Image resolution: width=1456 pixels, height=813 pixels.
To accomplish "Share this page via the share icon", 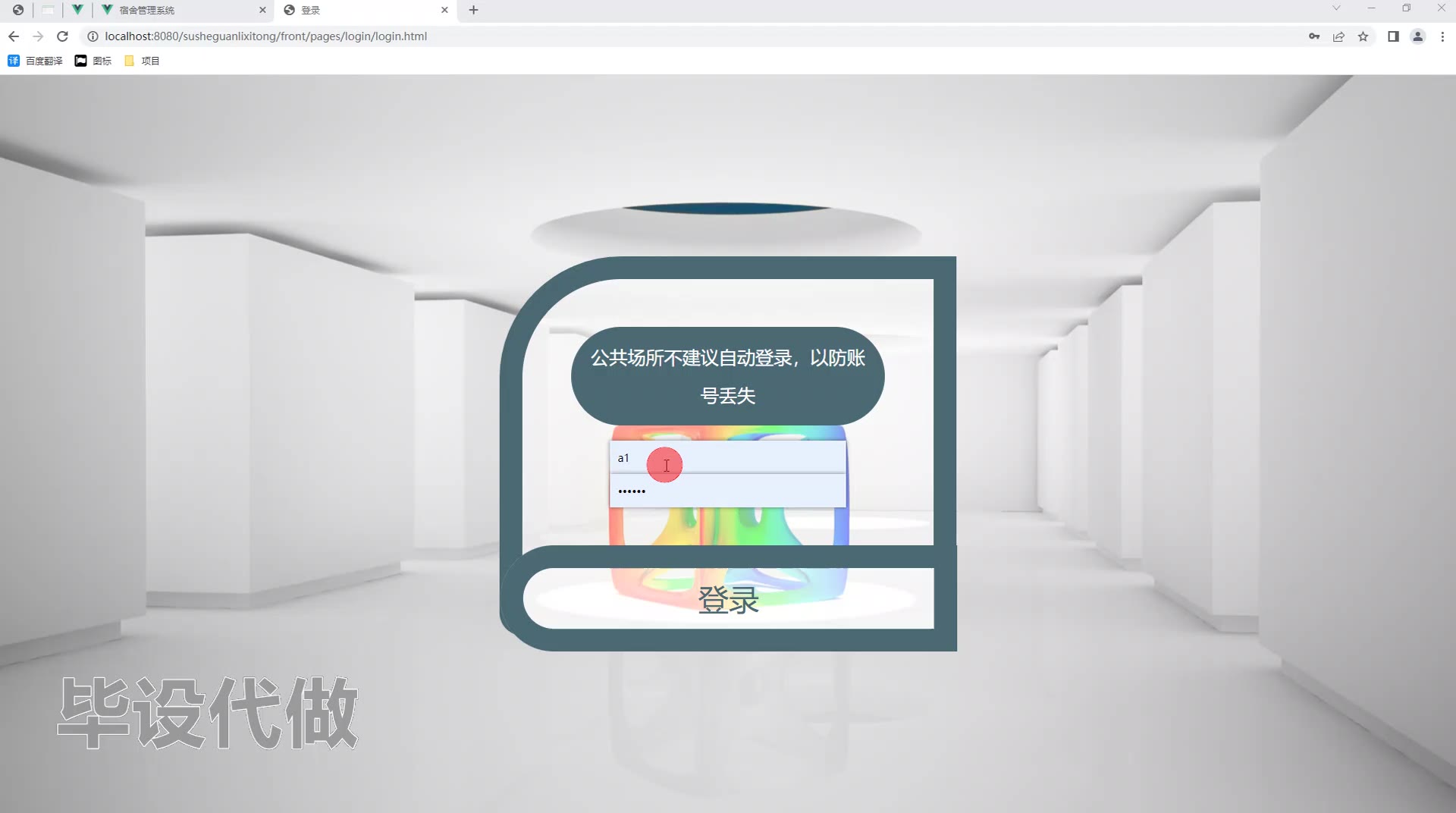I will [x=1338, y=36].
